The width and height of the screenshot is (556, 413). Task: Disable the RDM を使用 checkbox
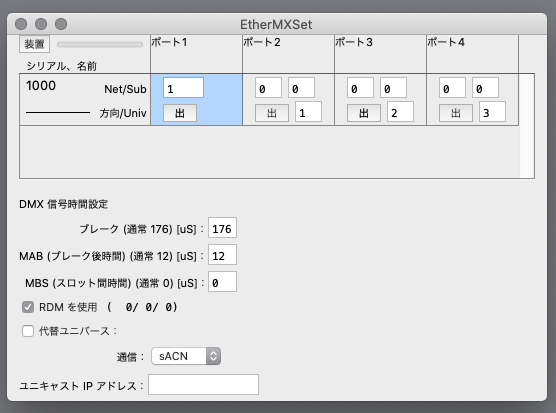28,307
